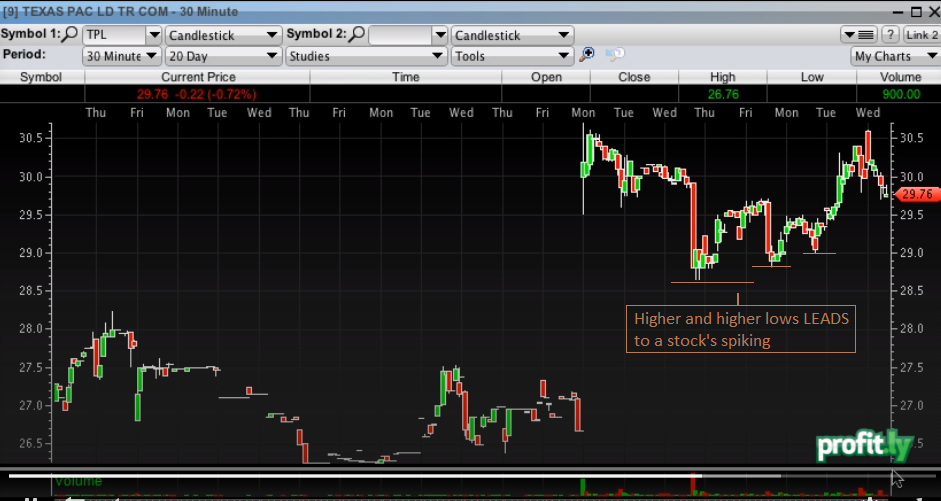This screenshot has width=941, height=501.
Task: Click the High column header
Action: click(723, 77)
